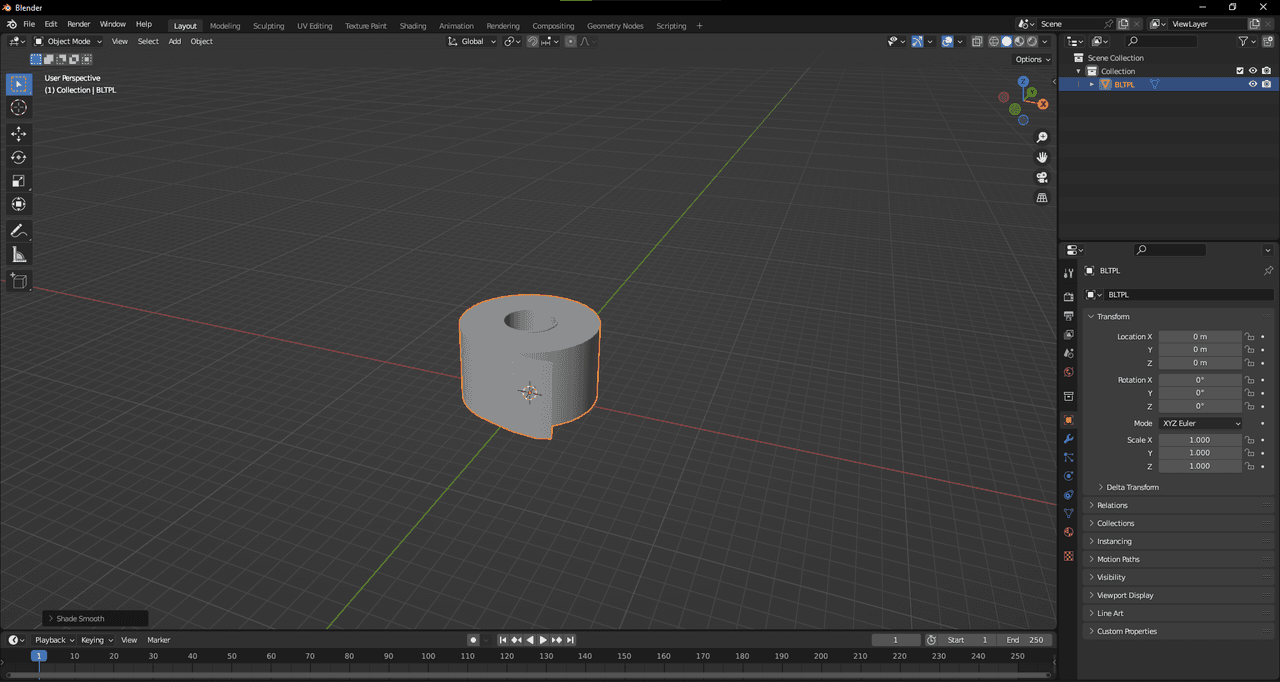Uncheck the Collection exclude checkbox
Image resolution: width=1280 pixels, height=682 pixels.
1240,71
